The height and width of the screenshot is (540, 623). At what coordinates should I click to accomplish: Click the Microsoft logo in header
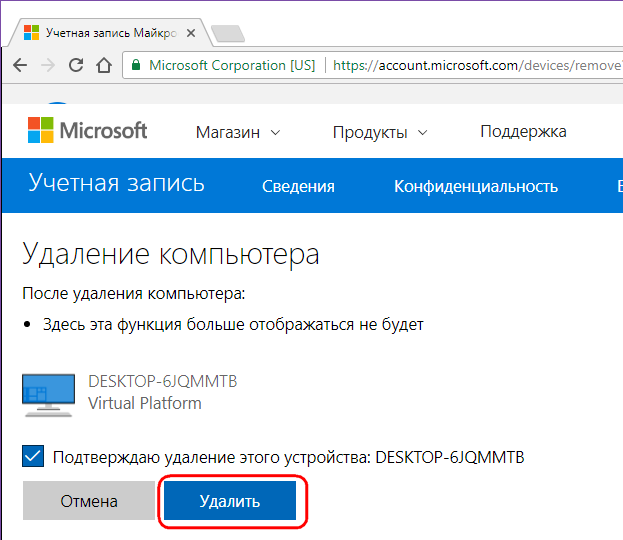click(87, 130)
